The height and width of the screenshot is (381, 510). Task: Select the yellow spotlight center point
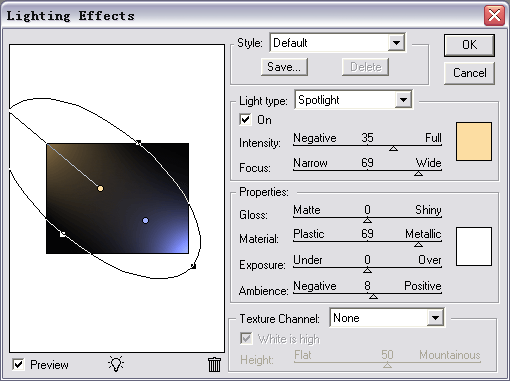click(x=100, y=189)
